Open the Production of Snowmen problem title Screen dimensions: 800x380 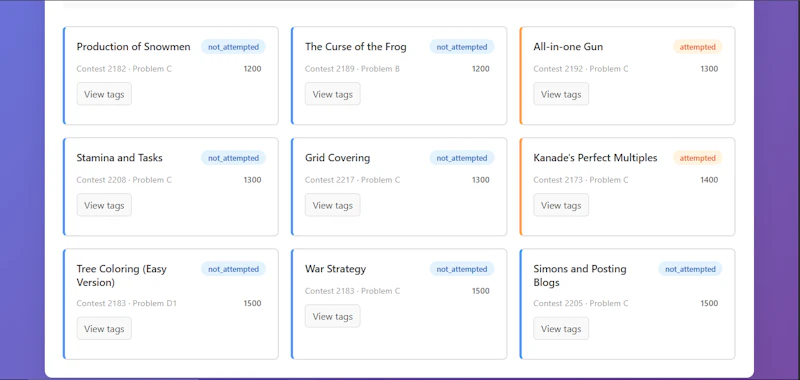[133, 47]
